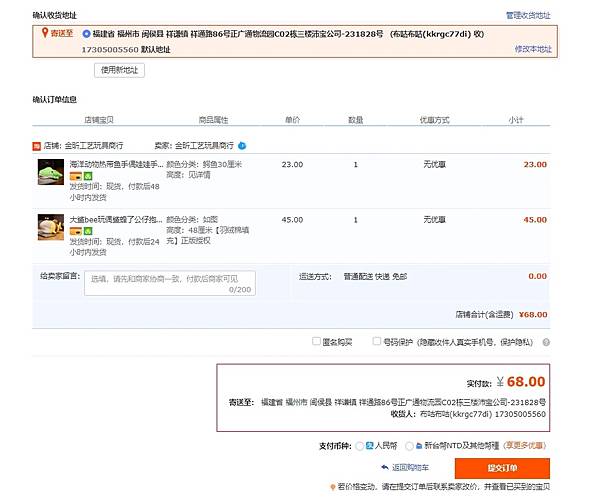
Task: Click the 68.00 actual payment amount
Action: [526, 382]
